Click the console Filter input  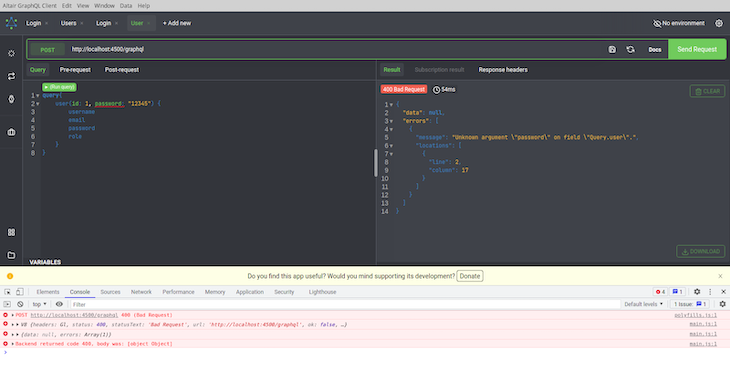click(x=345, y=304)
